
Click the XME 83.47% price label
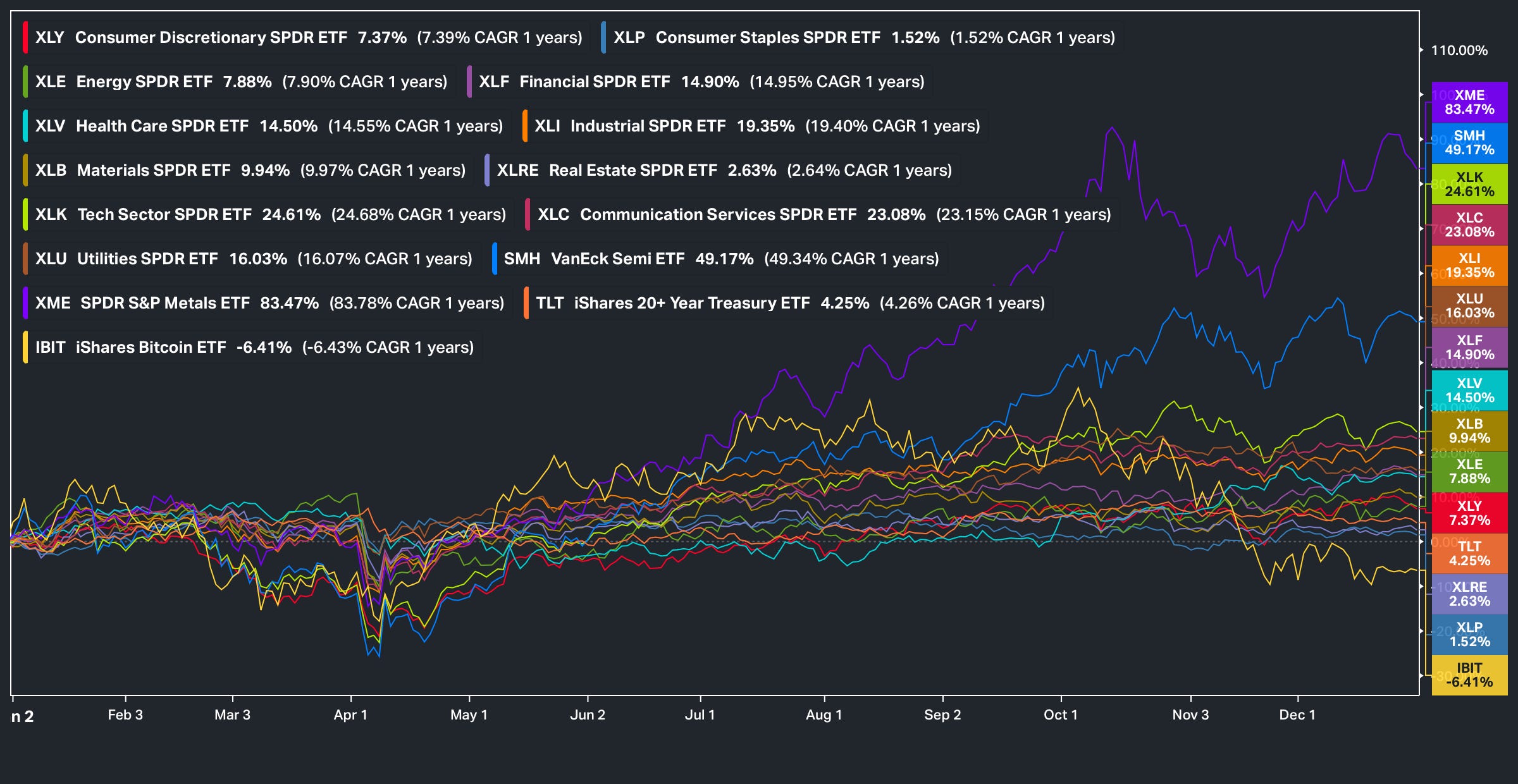(1469, 102)
